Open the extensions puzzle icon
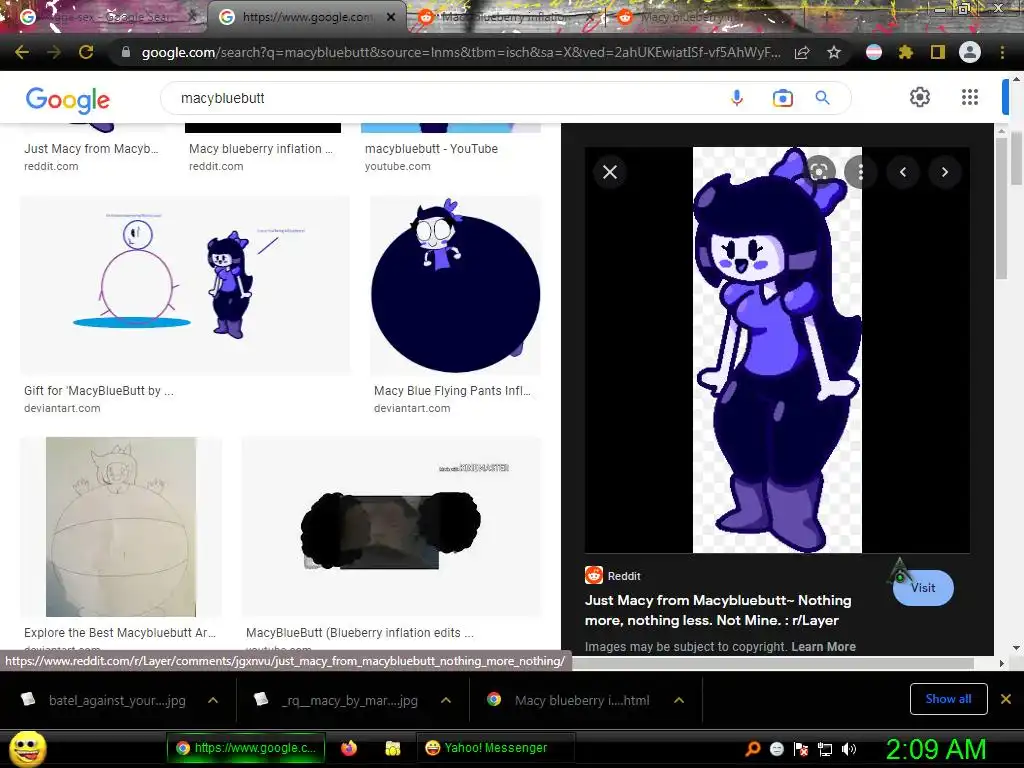This screenshot has height=768, width=1024. (x=905, y=52)
